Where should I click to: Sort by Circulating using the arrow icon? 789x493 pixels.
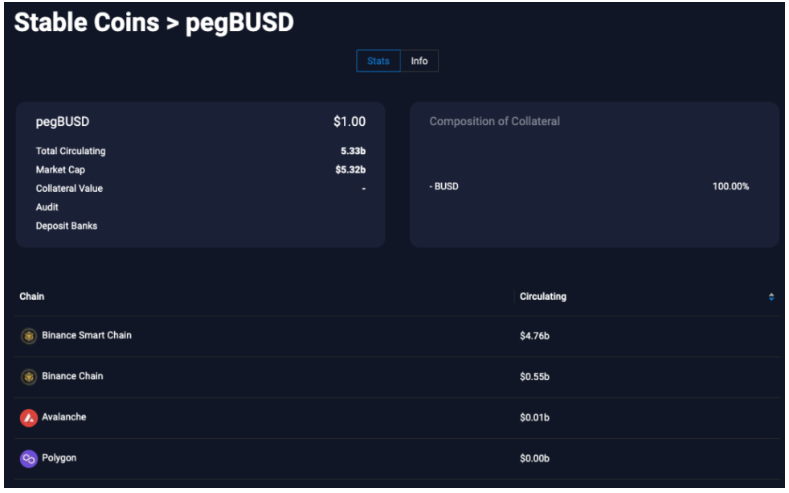click(771, 297)
